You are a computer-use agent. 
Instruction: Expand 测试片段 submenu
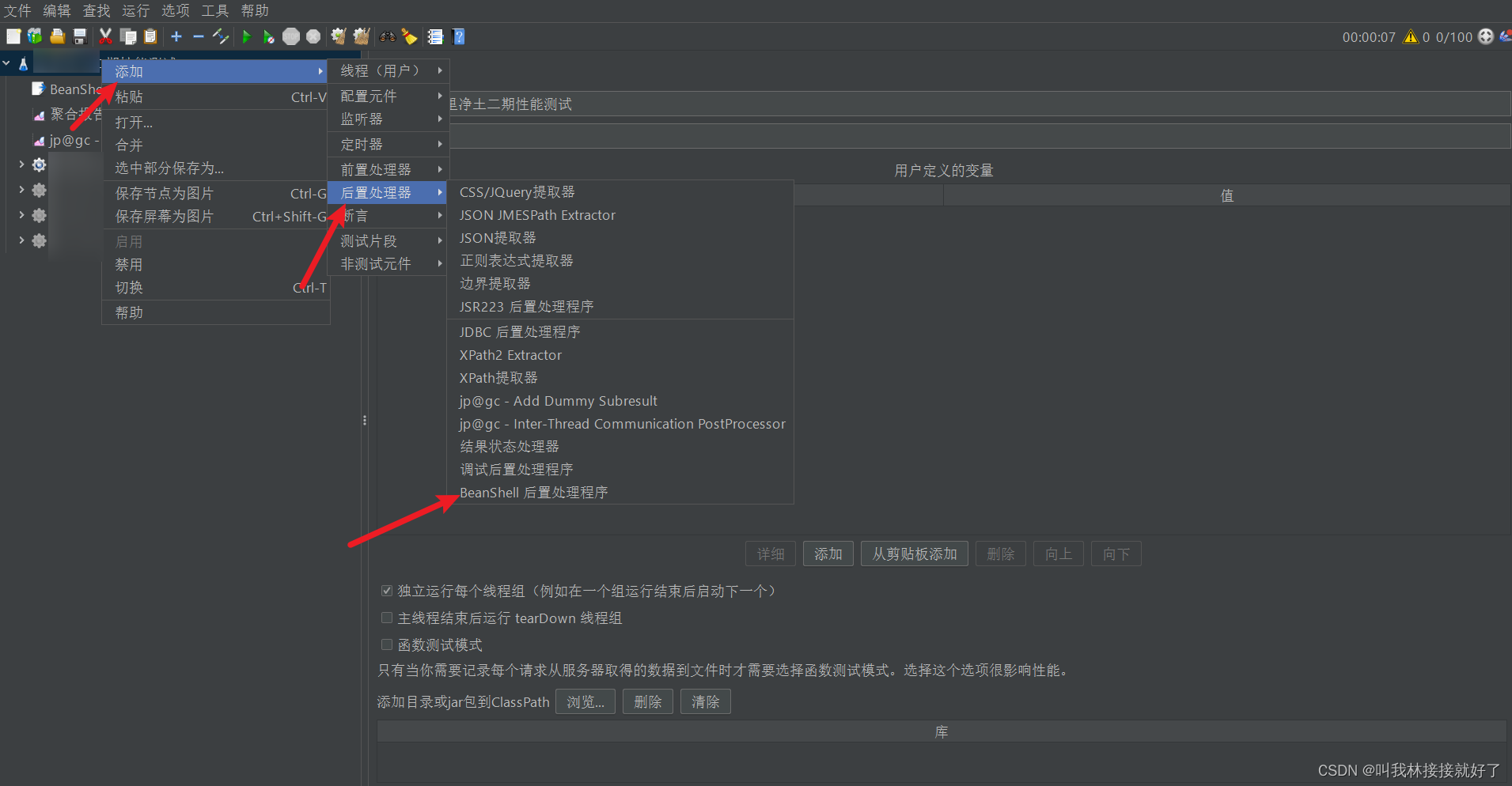coord(388,240)
